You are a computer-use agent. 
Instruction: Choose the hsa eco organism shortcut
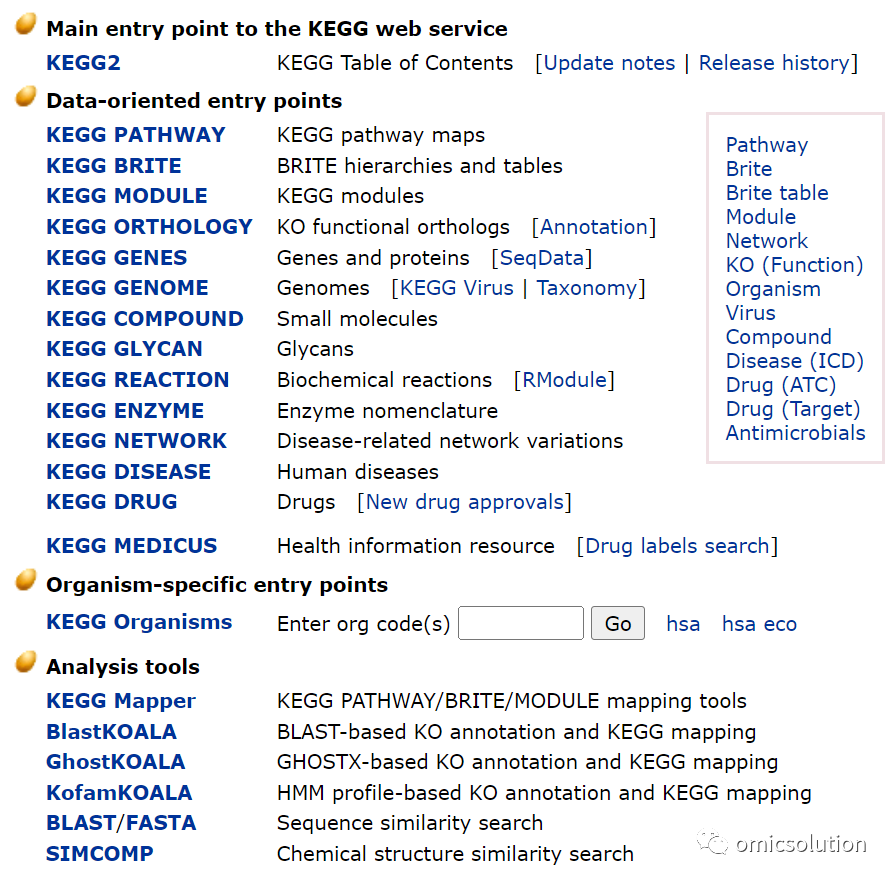759,624
